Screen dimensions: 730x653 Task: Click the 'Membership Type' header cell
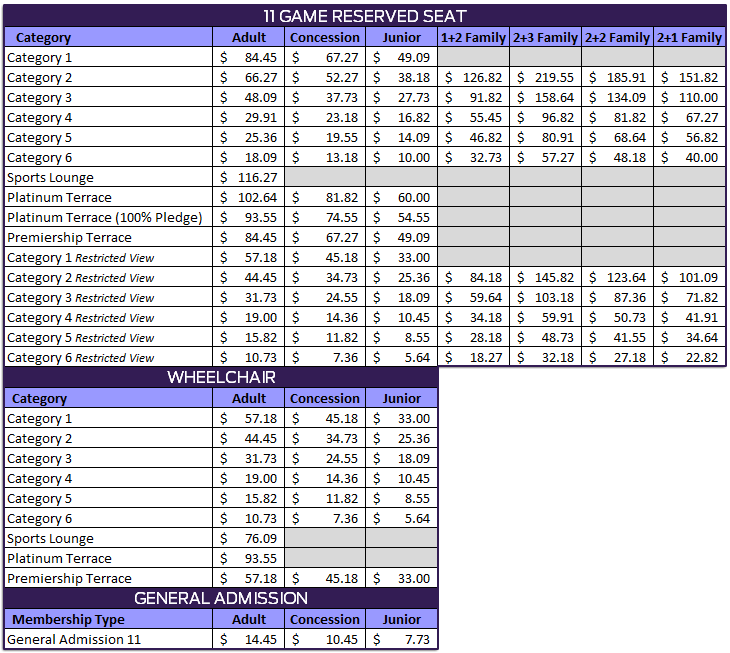[x=108, y=619]
